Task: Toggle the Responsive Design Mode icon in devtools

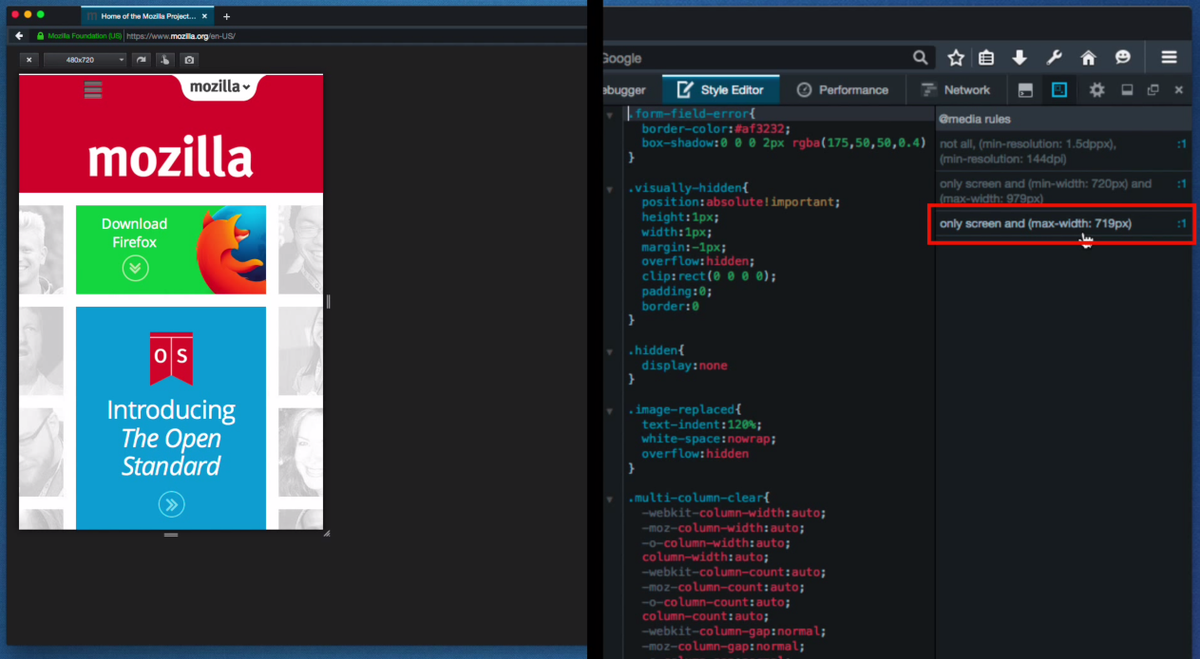Action: pyautogui.click(x=1059, y=90)
